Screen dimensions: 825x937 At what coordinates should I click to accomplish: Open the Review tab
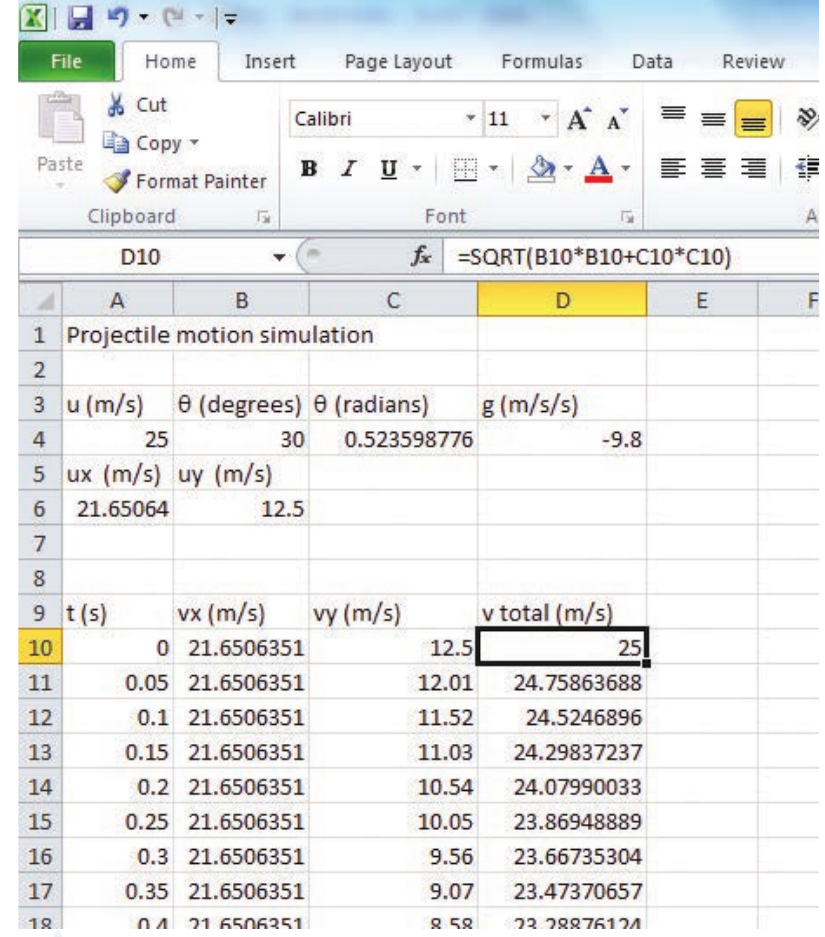pos(753,61)
